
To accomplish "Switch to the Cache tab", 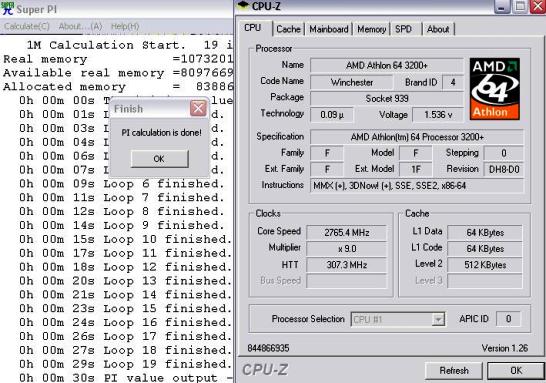I will pos(288,29).
